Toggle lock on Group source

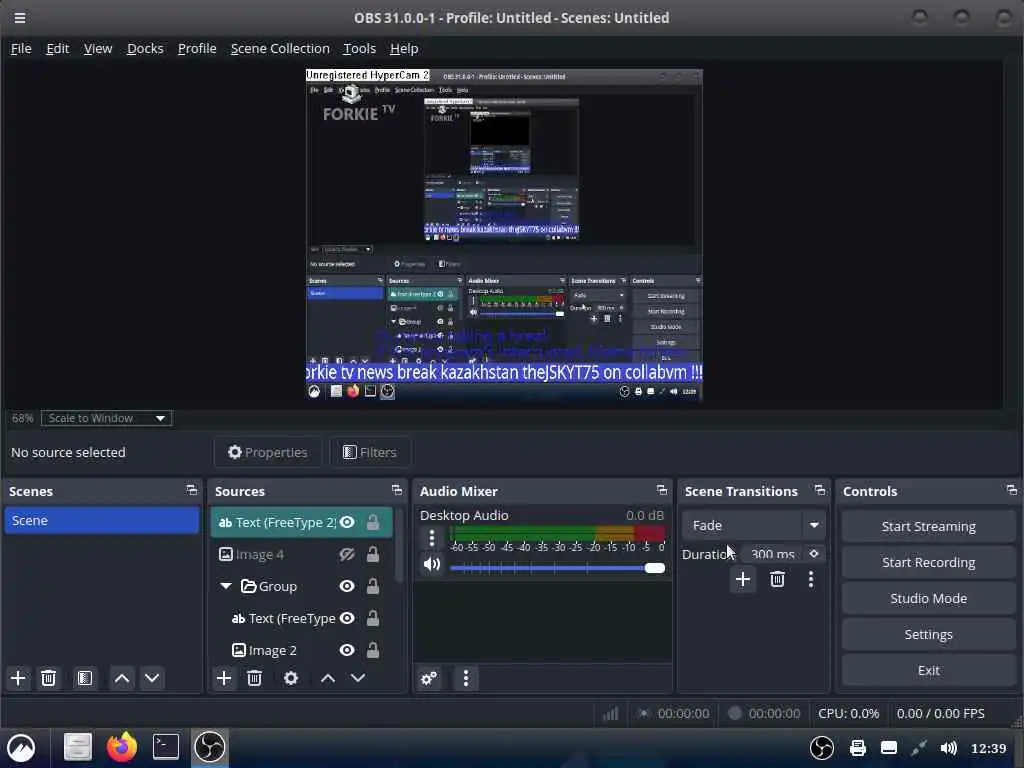373,586
